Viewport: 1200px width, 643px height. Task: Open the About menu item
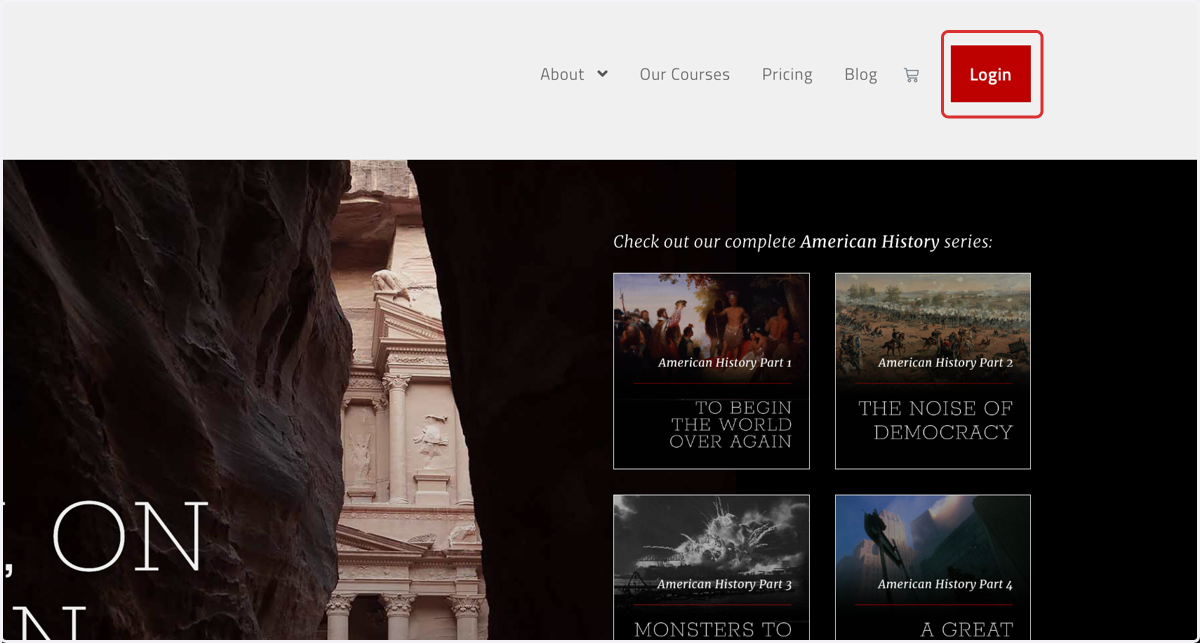(562, 74)
